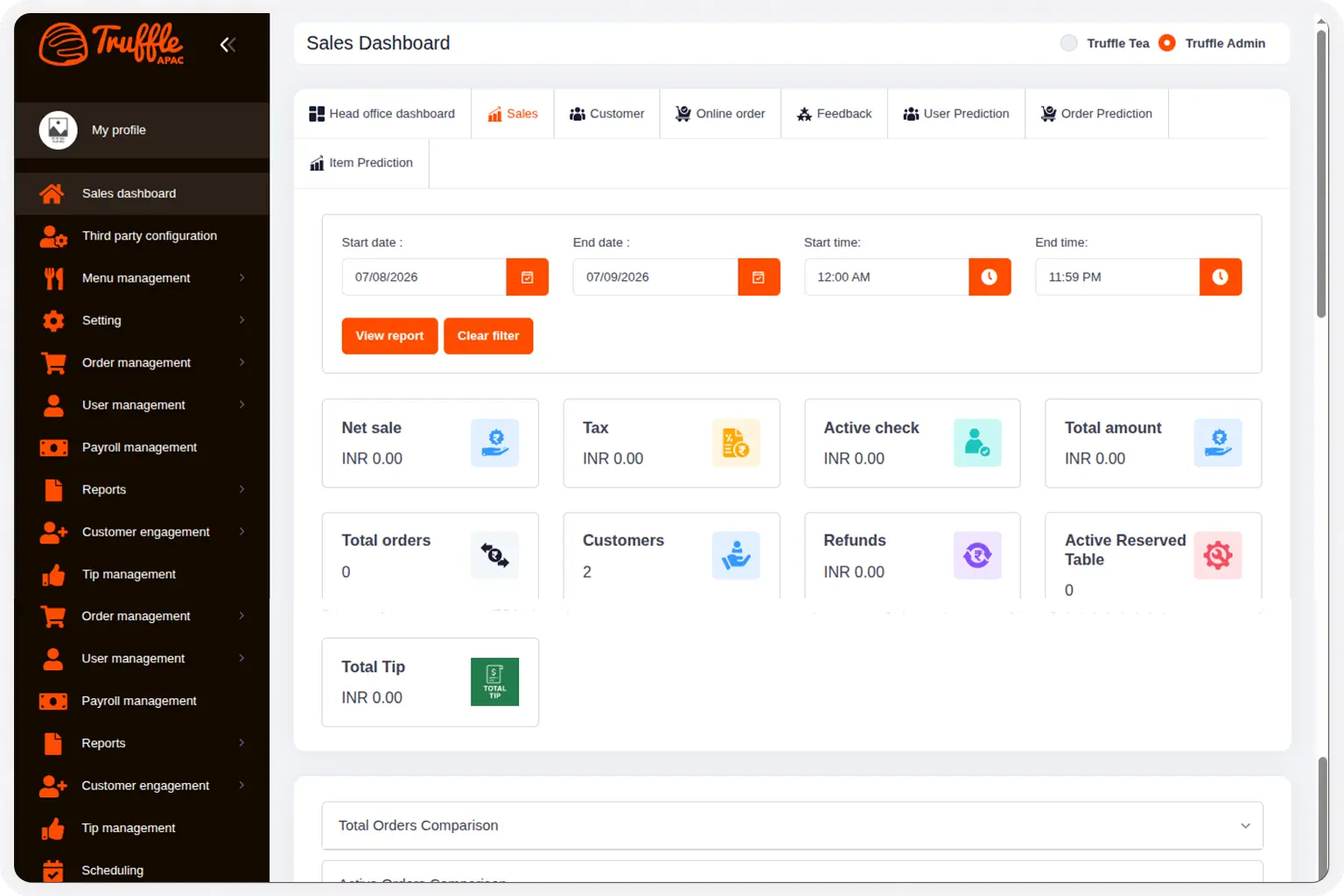Switch to the Item Prediction tab

[361, 163]
